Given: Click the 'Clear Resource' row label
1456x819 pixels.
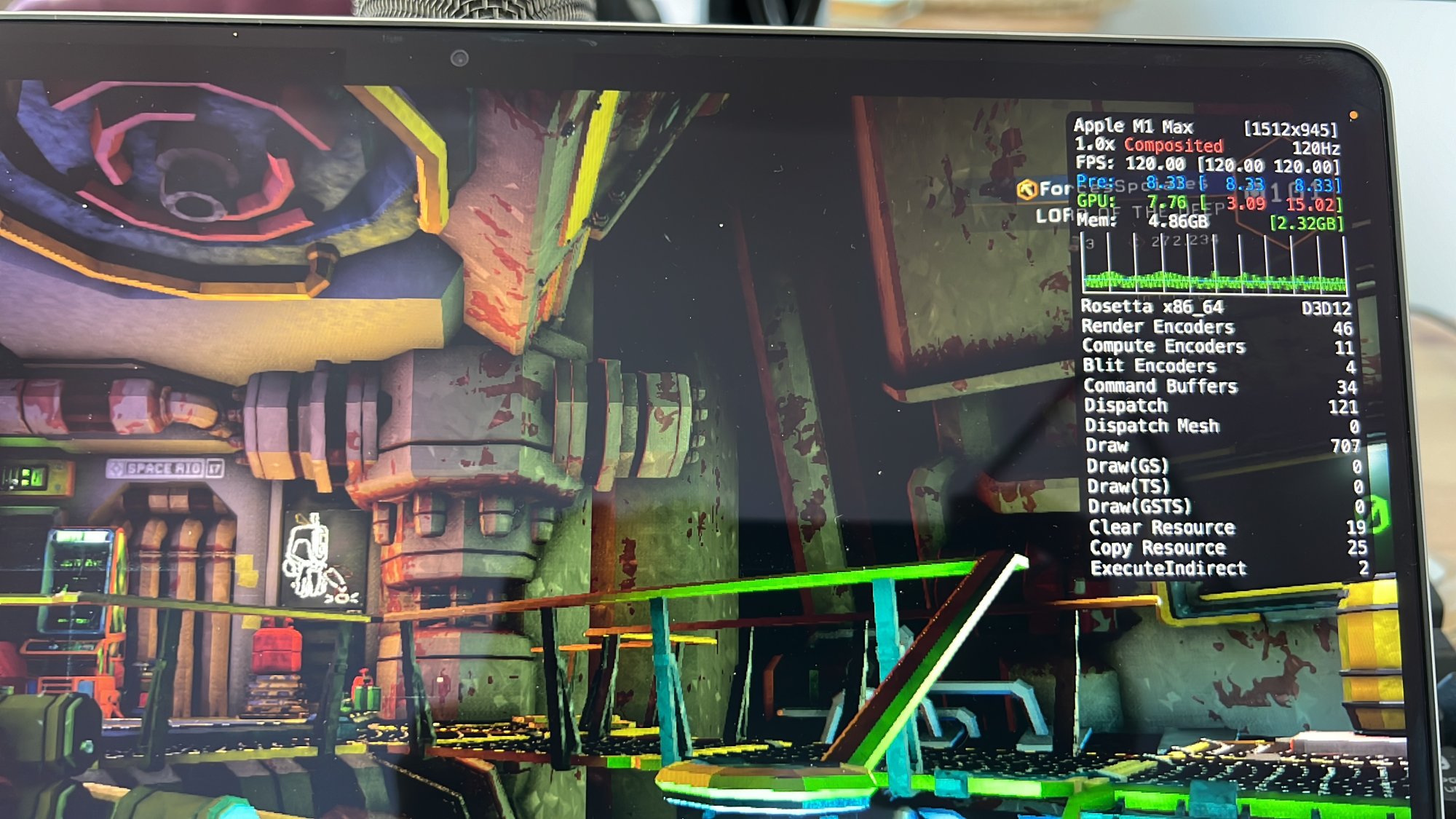Looking at the screenshot, I should click(1162, 527).
